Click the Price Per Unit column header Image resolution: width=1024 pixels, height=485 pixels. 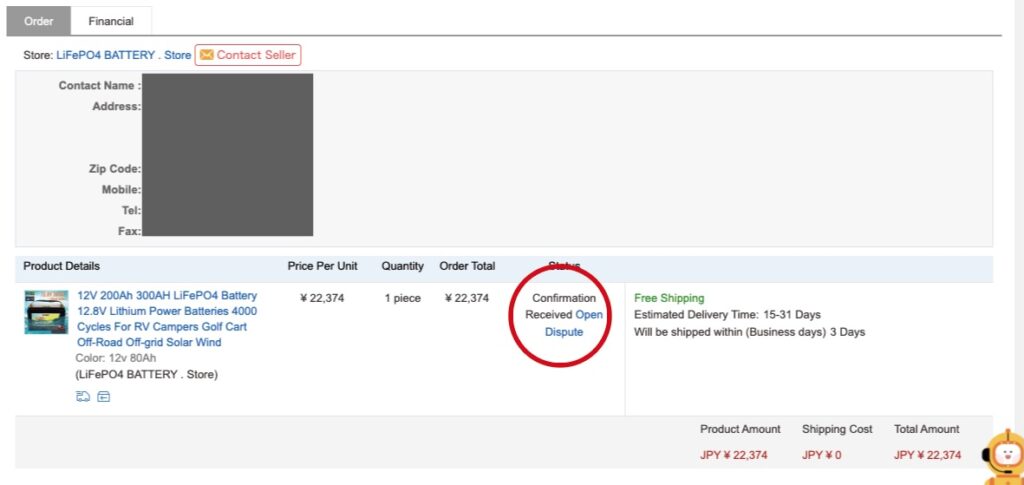click(322, 266)
